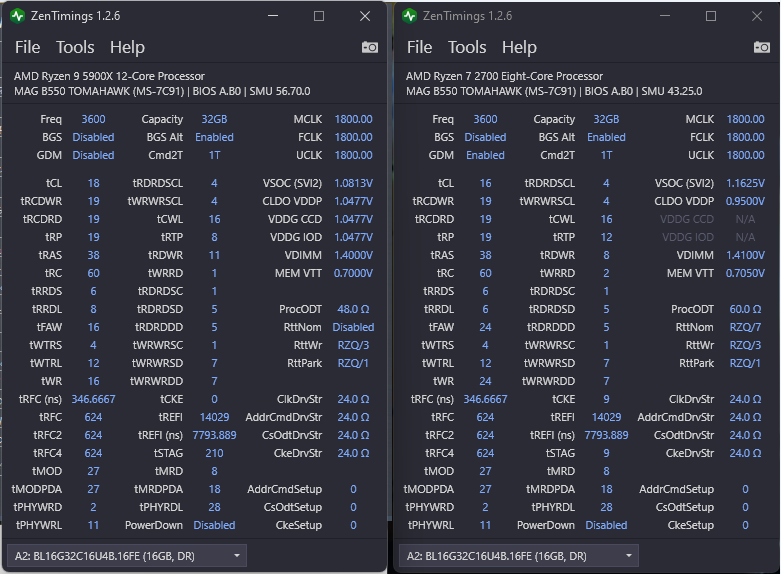Viewport: 781px width, 574px height.
Task: Click the camera screenshot icon in right window
Action: coord(762,47)
